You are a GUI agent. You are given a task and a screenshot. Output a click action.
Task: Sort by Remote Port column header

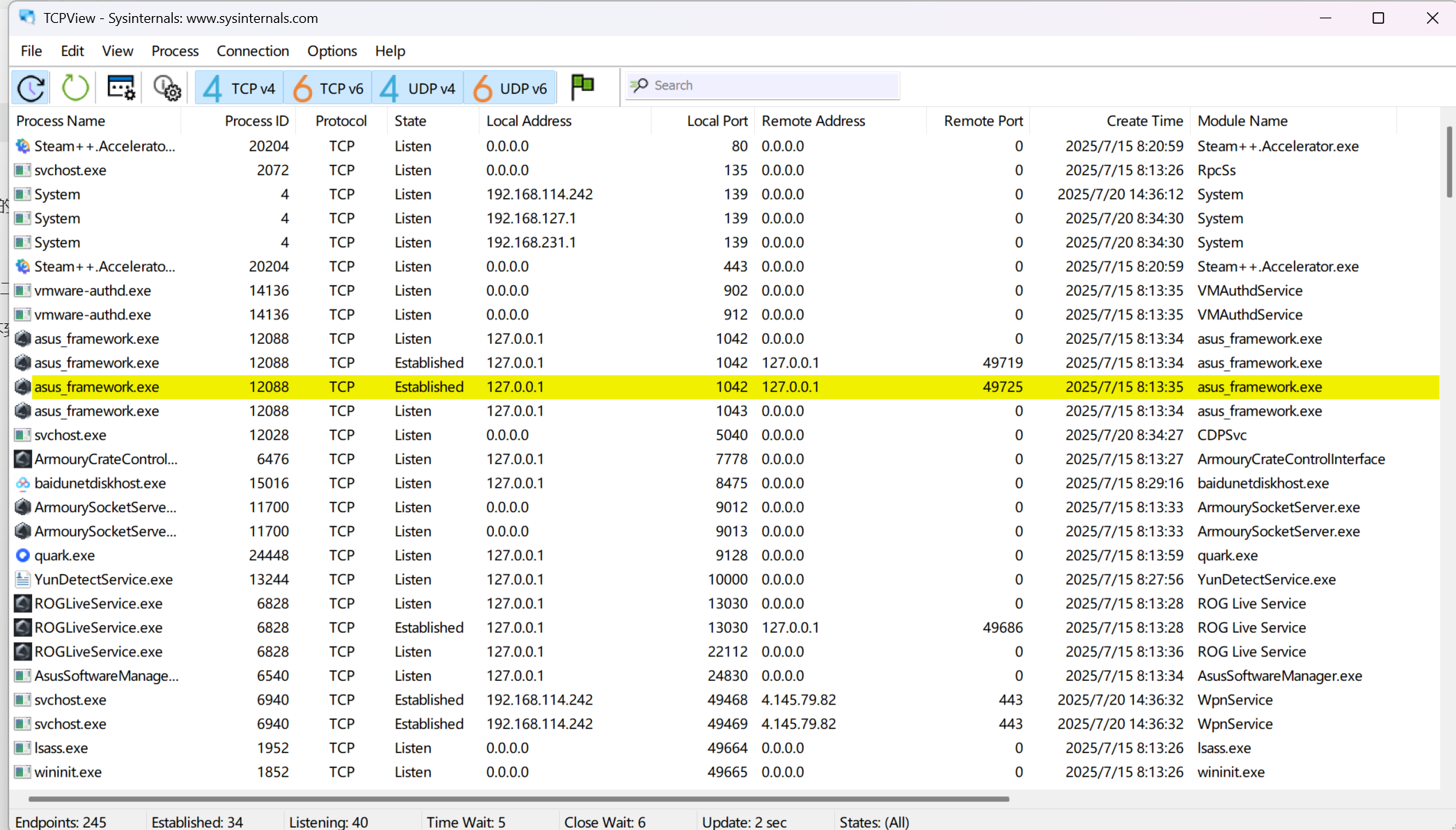pos(978,121)
